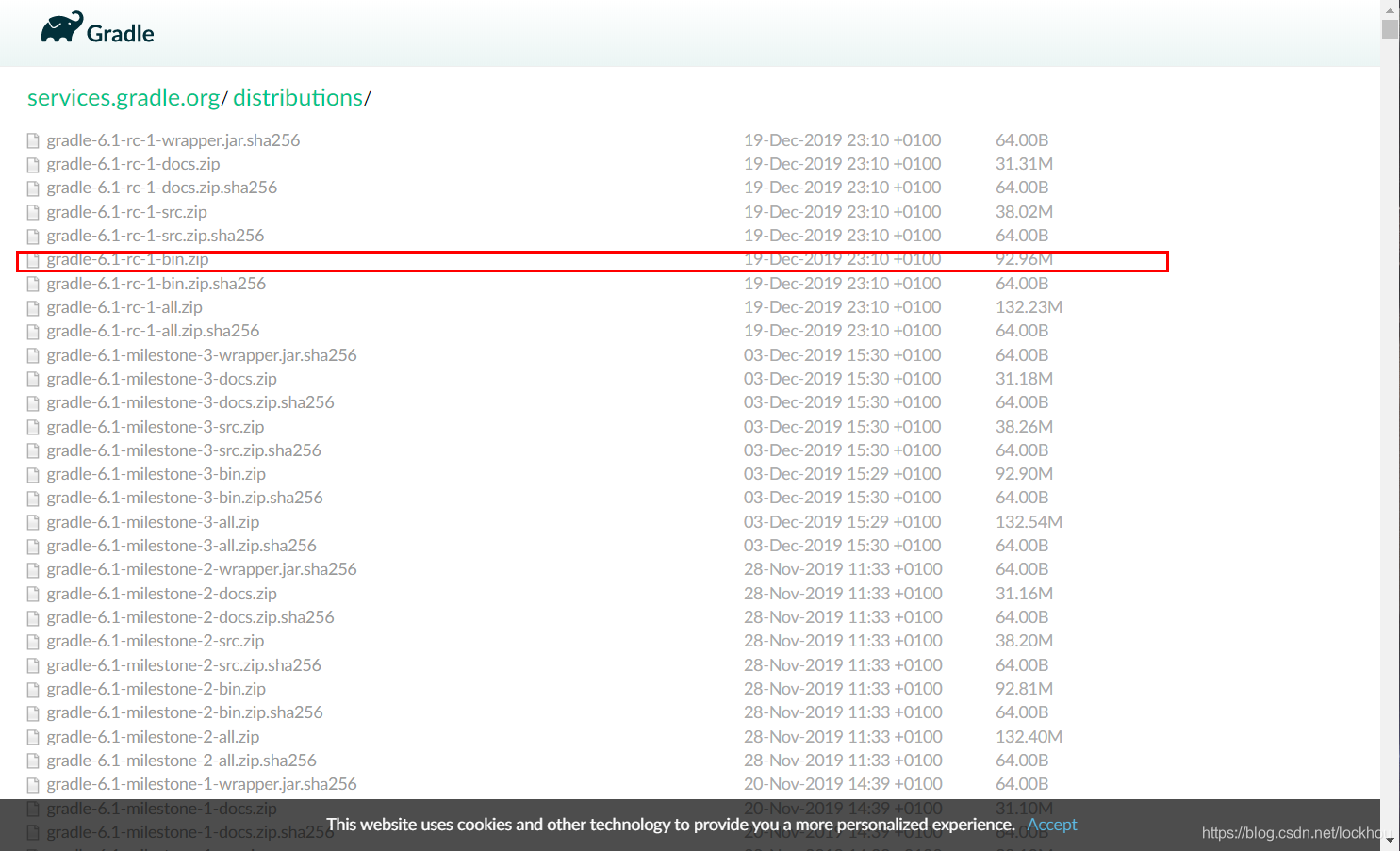The image size is (1400, 851).
Task: Download gradle-6.1-rc-1-wrapper.jar.sha256
Action: pyautogui.click(x=173, y=140)
